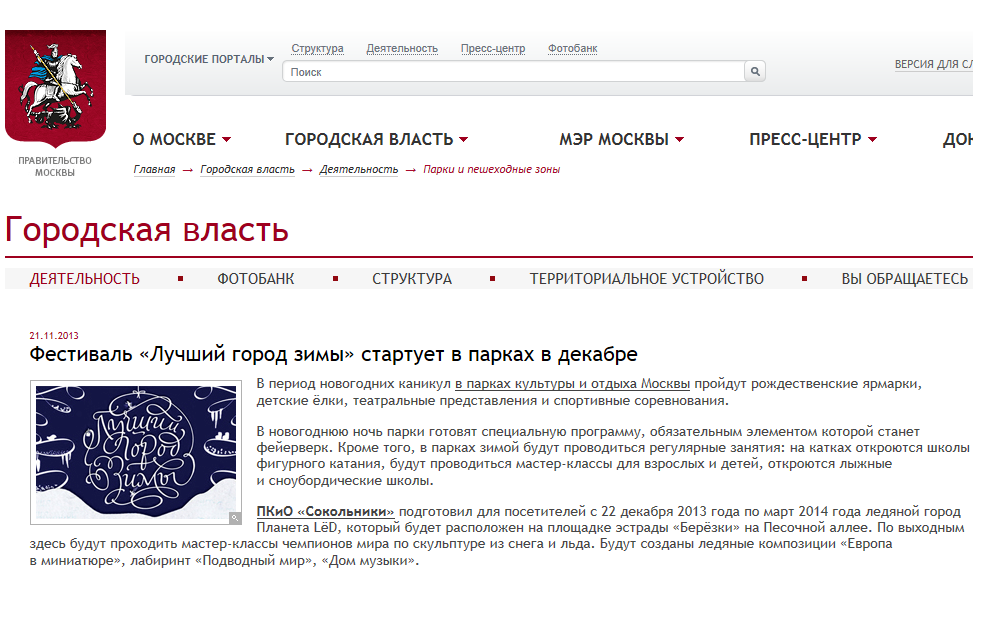Screen dimensions: 1008x630
Task: Go to Городская власть breadcrumb link
Action: tap(248, 169)
